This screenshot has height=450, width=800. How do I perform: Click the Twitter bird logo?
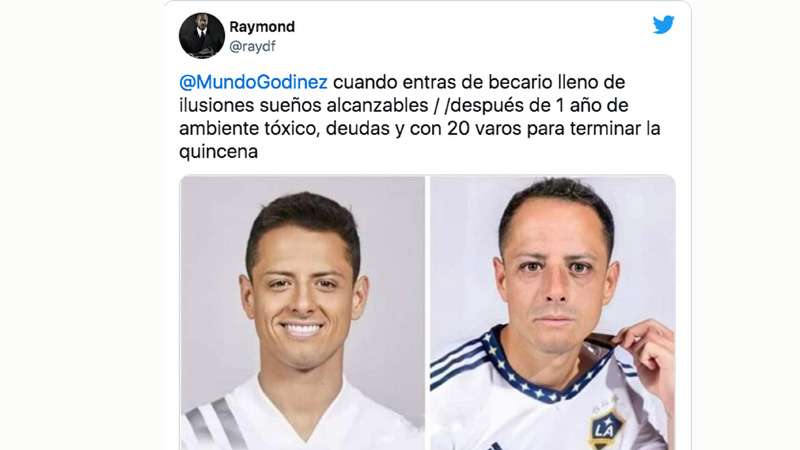(663, 24)
